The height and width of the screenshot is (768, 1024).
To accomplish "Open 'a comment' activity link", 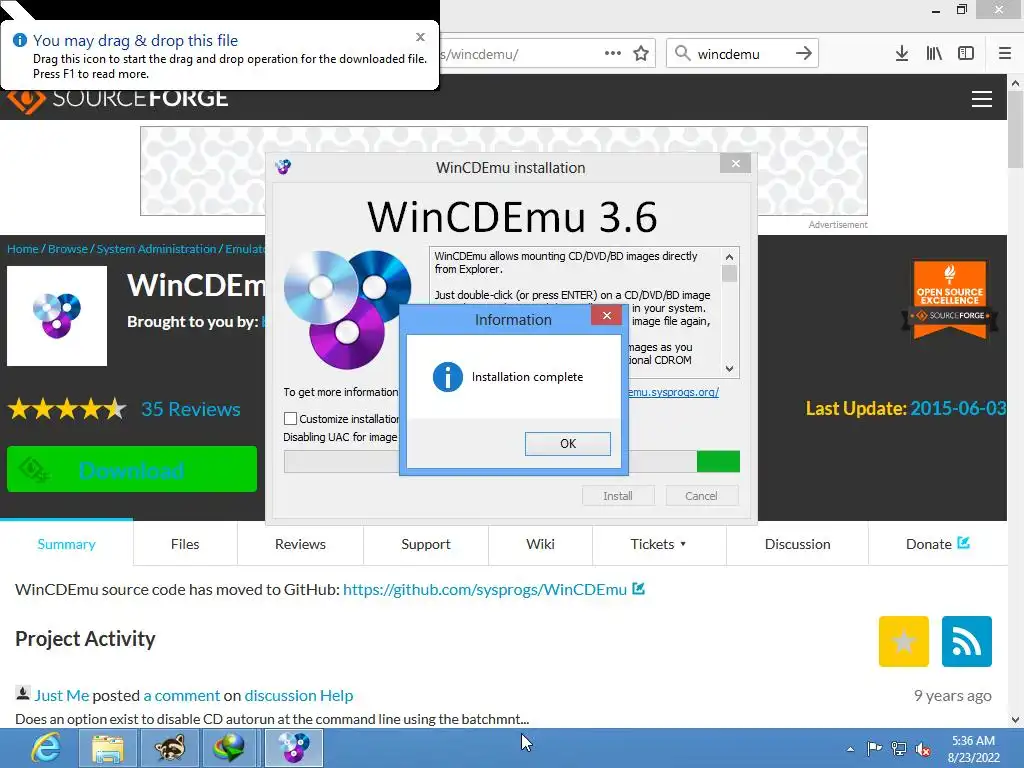I will click(x=182, y=696).
